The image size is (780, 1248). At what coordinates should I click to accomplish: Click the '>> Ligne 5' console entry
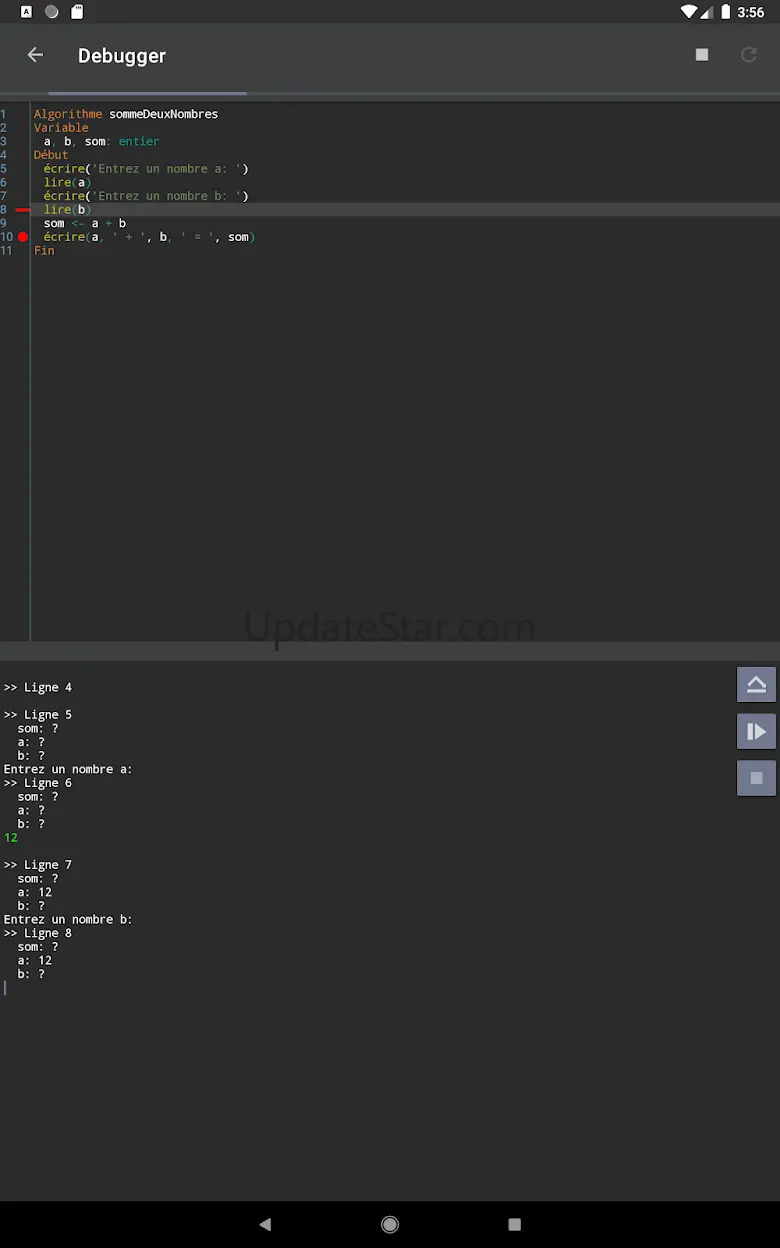point(38,715)
